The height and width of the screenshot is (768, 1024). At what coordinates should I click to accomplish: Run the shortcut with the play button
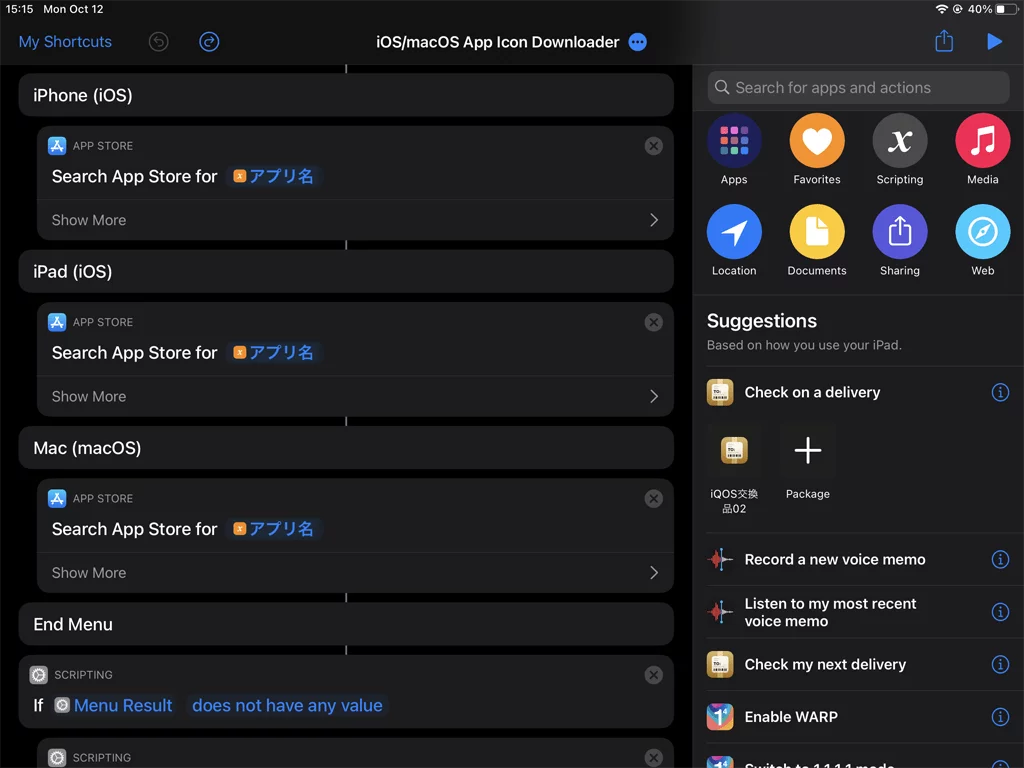click(995, 42)
